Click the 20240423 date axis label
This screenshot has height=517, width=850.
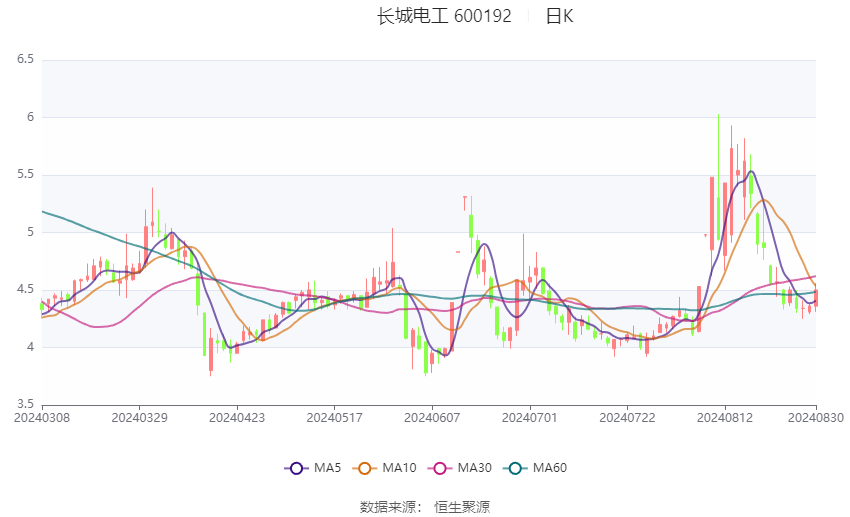click(237, 418)
